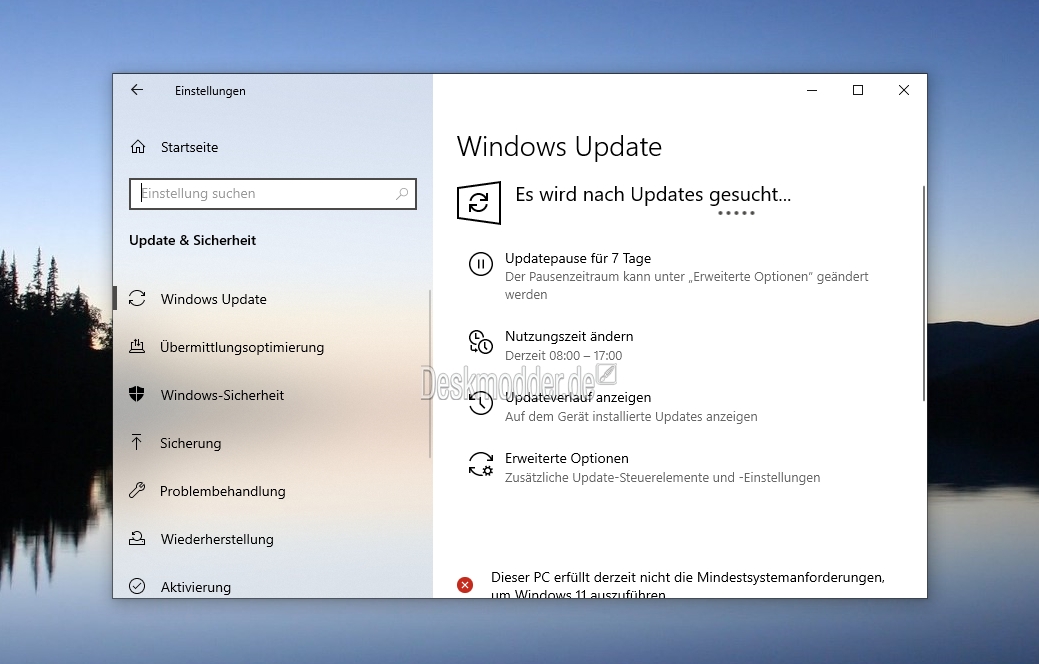
Task: Click the Aktivierung checkmark icon
Action: coord(137,586)
